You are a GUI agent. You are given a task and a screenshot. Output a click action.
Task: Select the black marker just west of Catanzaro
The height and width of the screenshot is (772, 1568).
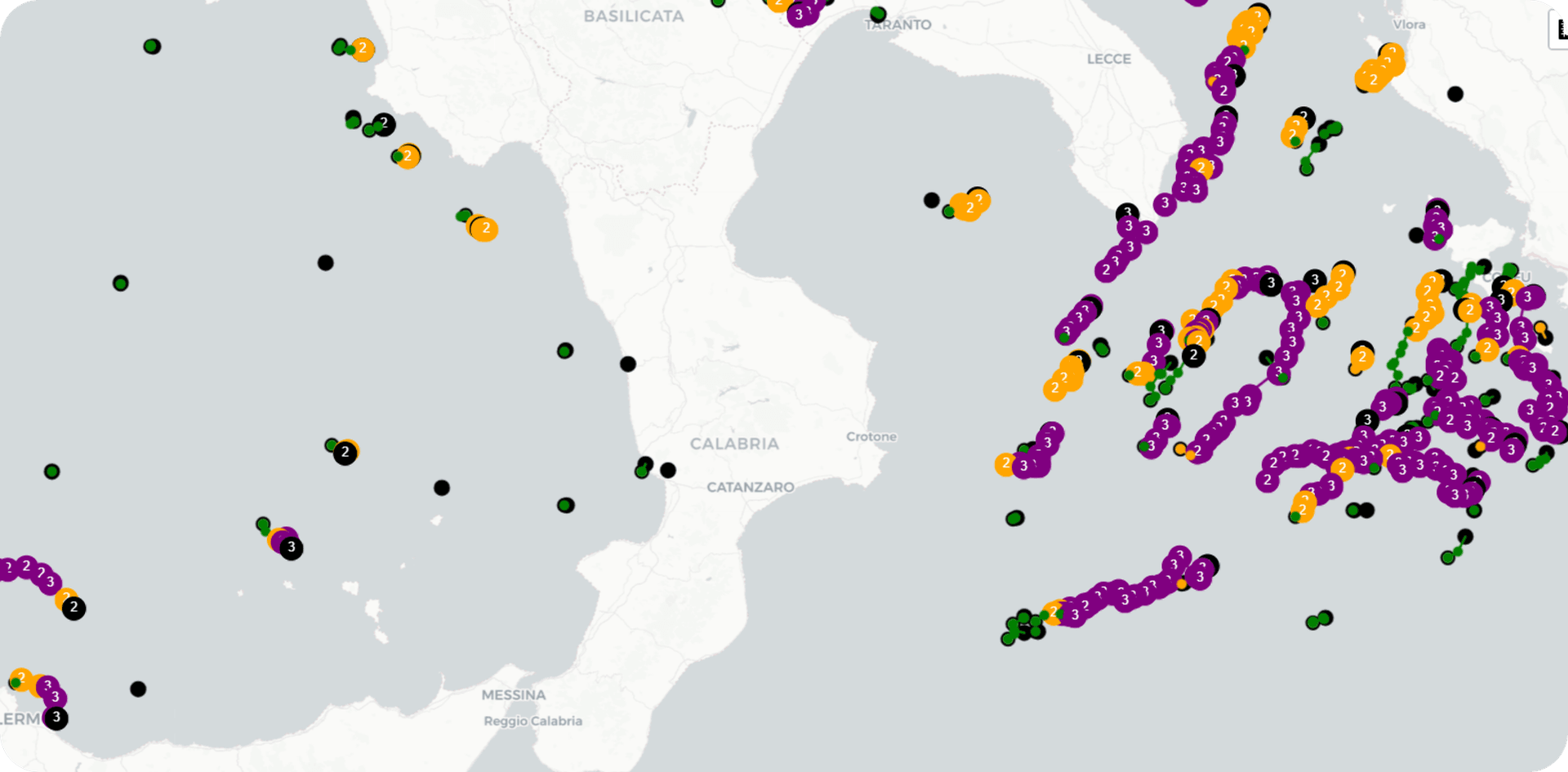[x=668, y=470]
